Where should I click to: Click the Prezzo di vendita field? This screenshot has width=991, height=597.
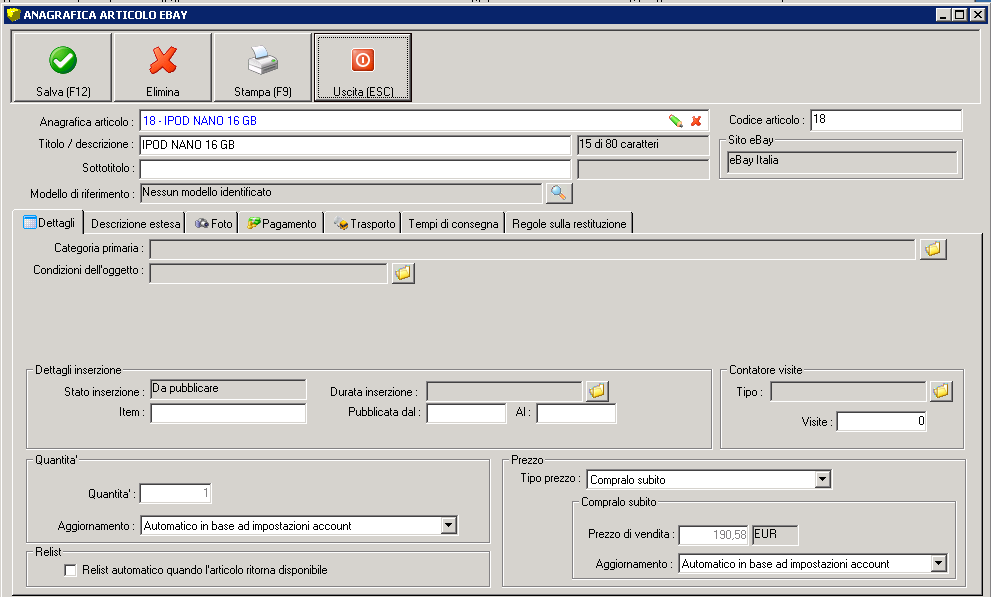(714, 534)
